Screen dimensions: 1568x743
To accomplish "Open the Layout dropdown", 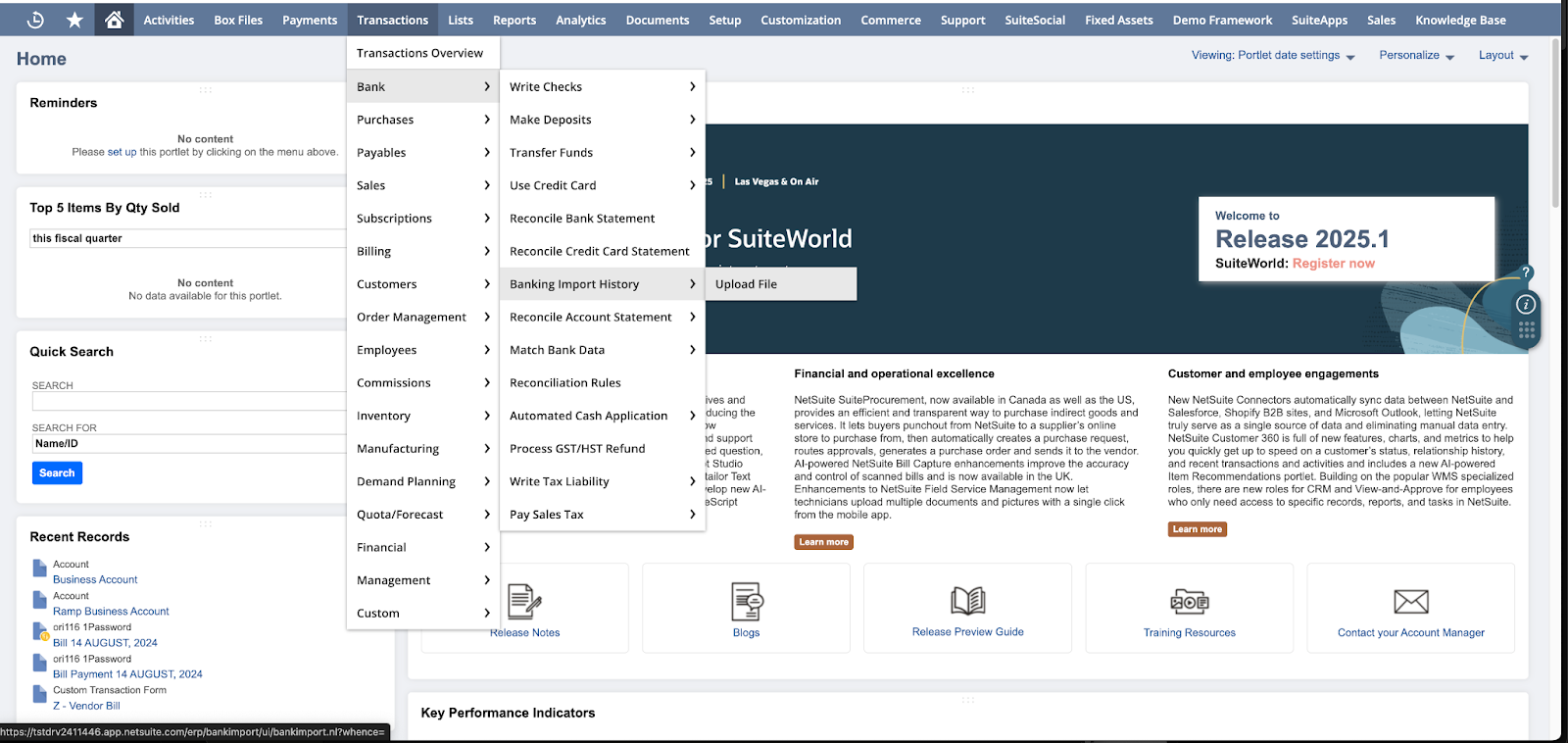I will click(x=1503, y=56).
